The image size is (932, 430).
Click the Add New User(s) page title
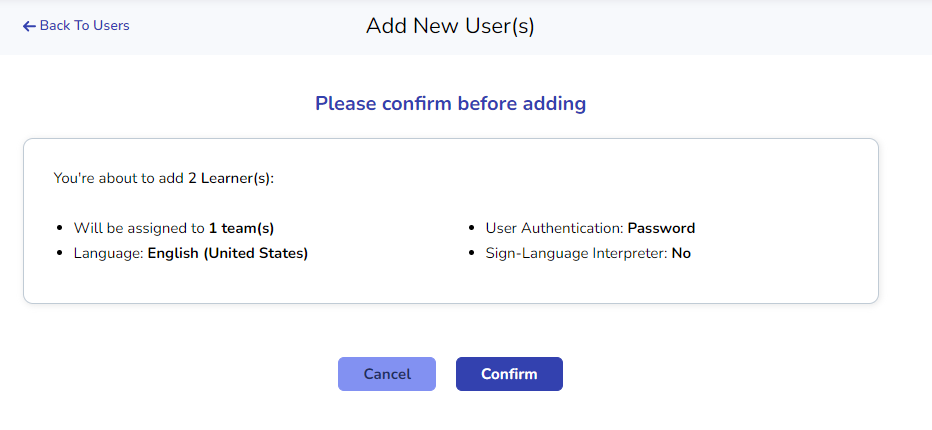tap(450, 26)
